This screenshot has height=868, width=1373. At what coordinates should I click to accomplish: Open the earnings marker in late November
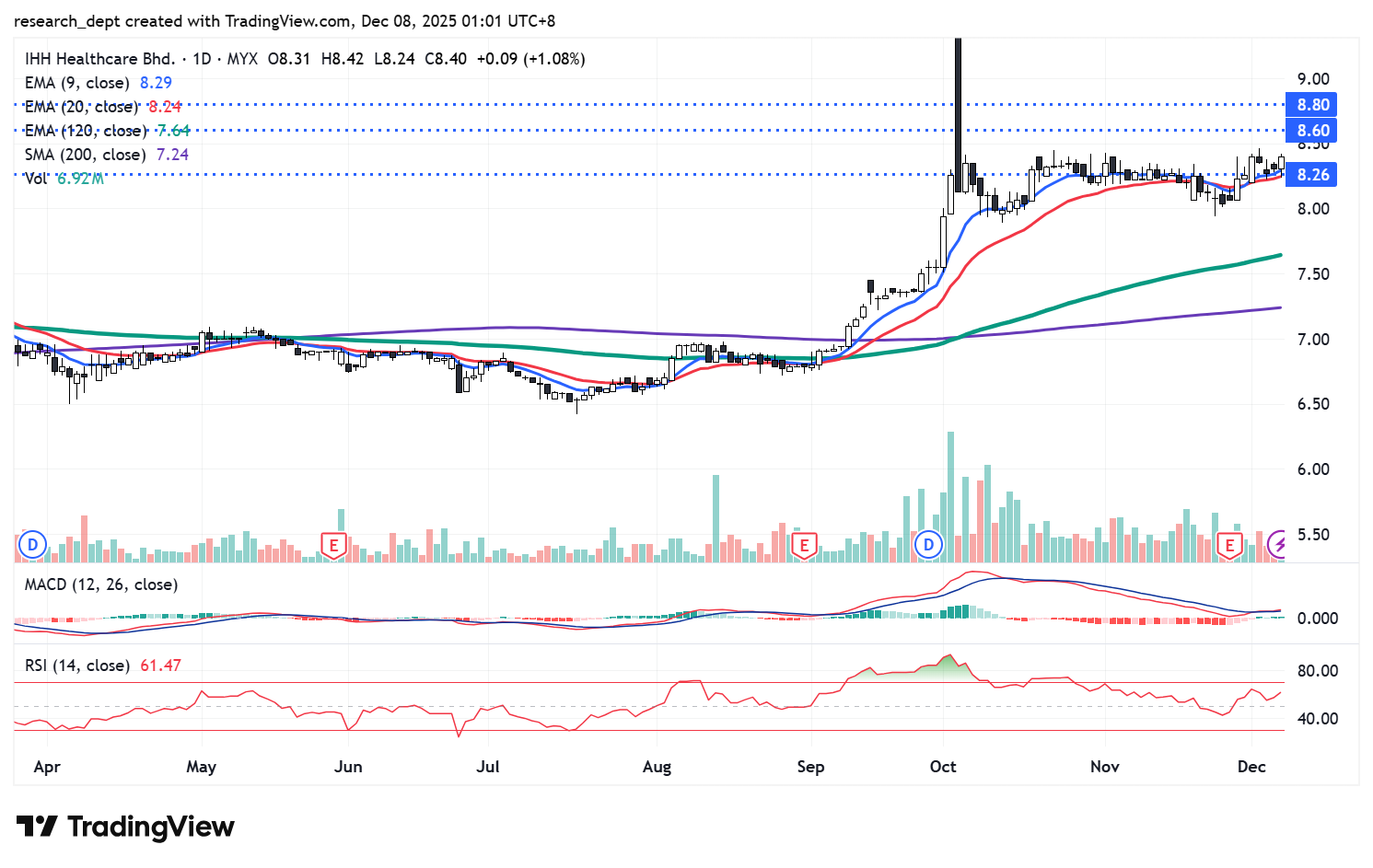[x=1228, y=545]
